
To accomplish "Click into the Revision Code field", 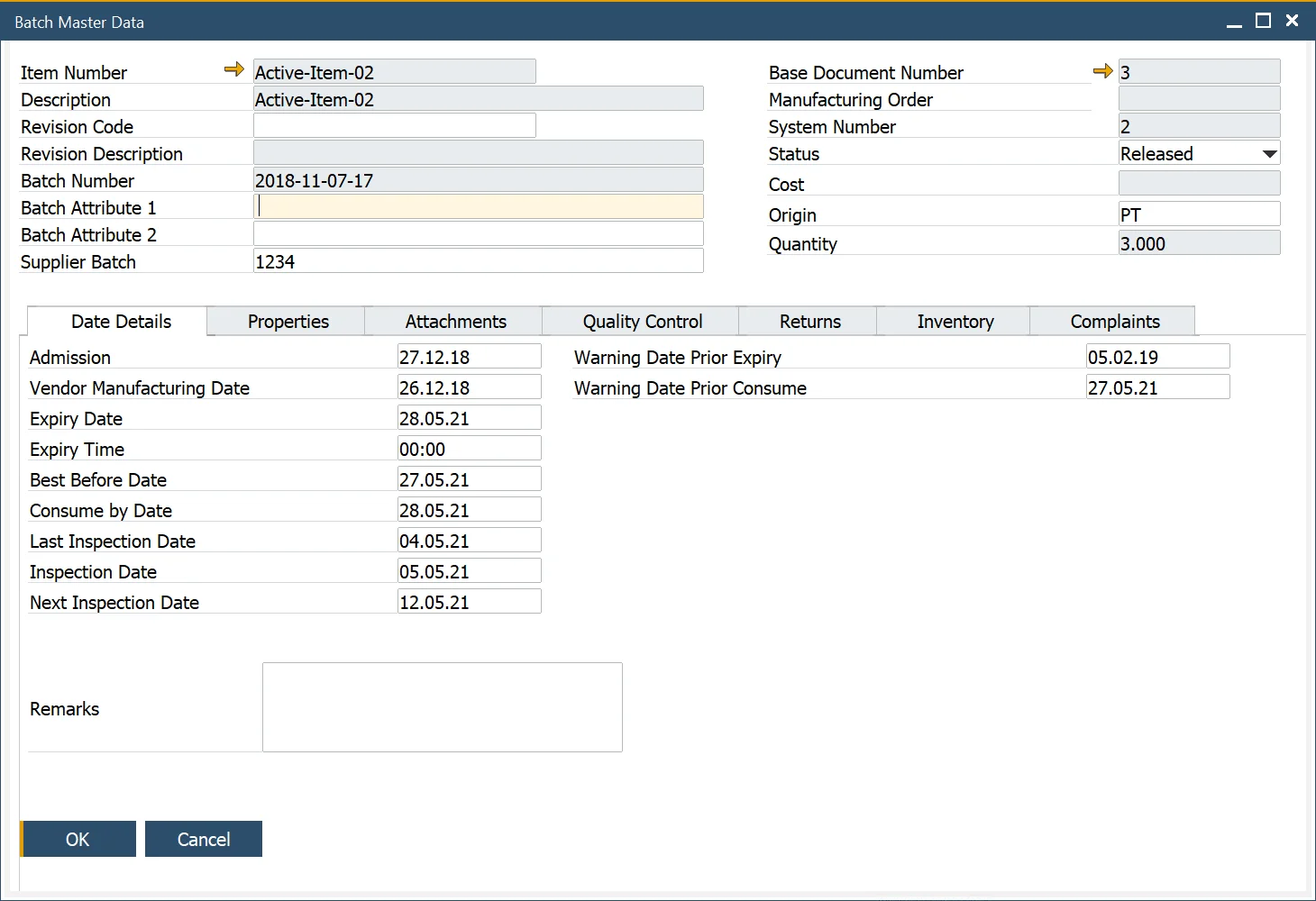I will [x=394, y=125].
